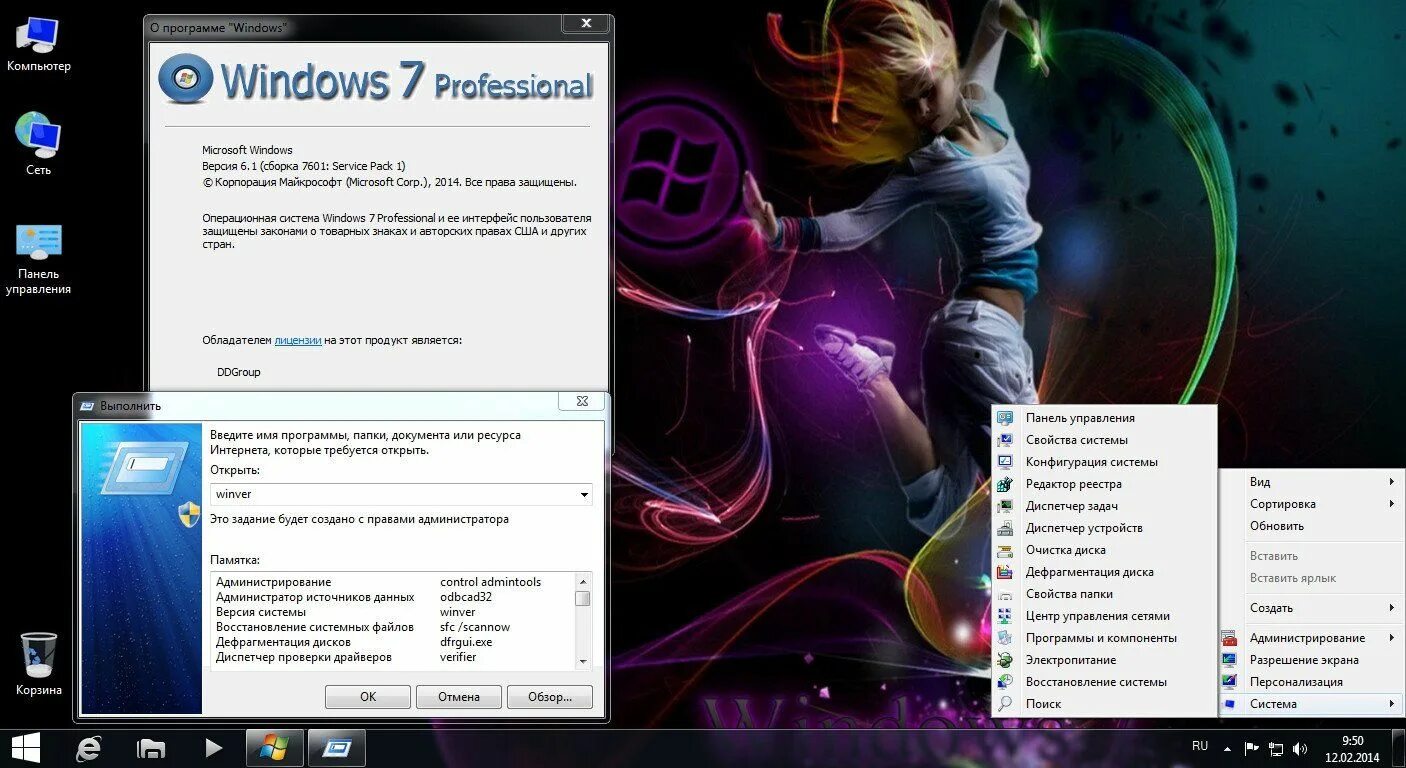Open Центр управления сетями menu entry

pos(1104,616)
